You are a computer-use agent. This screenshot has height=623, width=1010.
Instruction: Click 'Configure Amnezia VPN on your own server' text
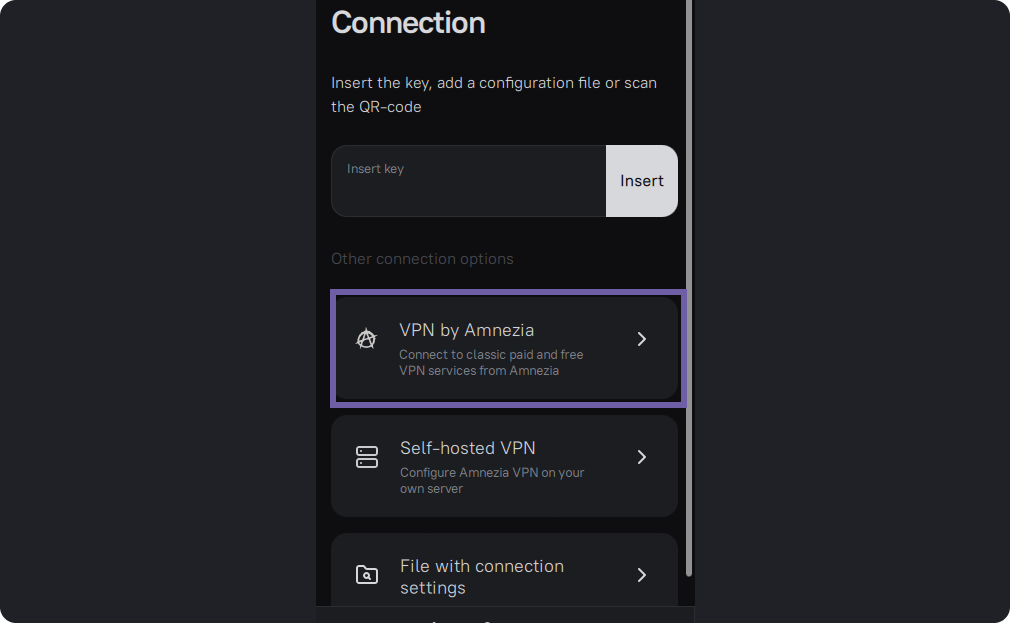pos(492,480)
